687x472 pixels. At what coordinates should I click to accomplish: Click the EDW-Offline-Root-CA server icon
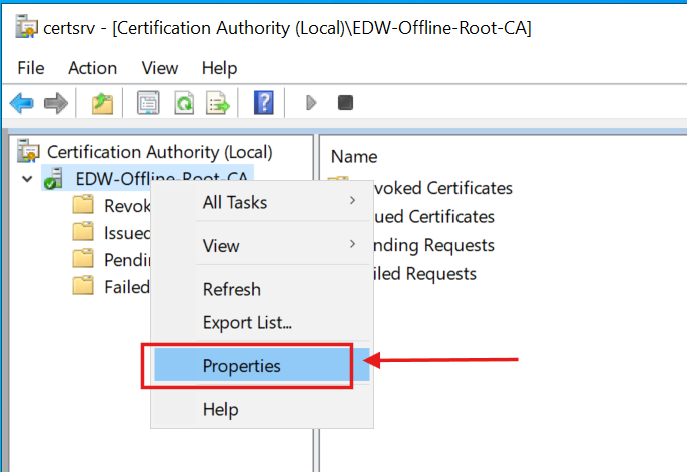(53, 179)
